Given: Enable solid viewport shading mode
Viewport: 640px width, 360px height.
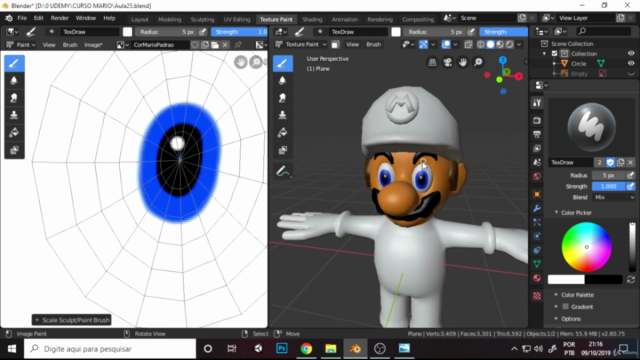Looking at the screenshot, I should pyautogui.click(x=491, y=44).
